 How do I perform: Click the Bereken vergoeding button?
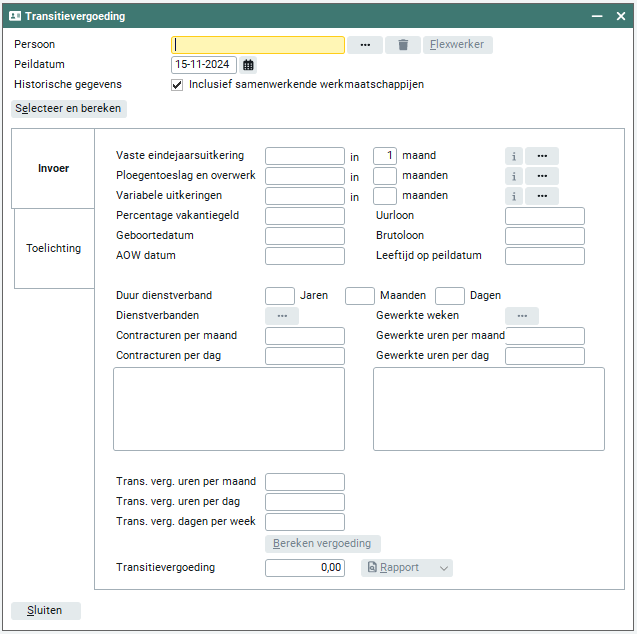tap(322, 544)
